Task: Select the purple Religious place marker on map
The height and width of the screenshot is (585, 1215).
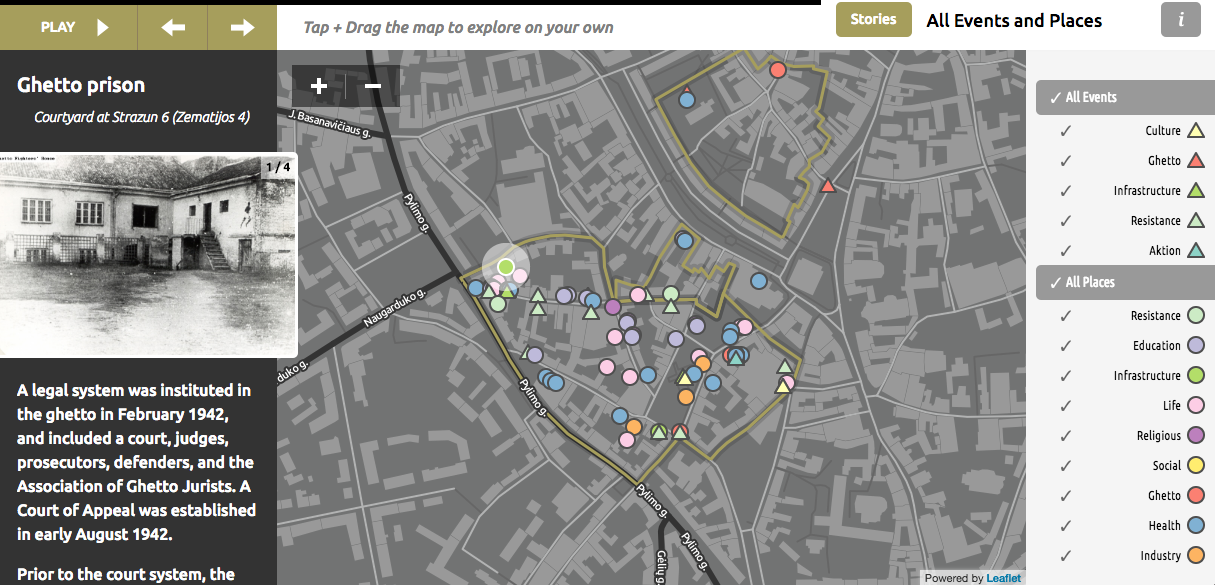Action: tap(613, 307)
